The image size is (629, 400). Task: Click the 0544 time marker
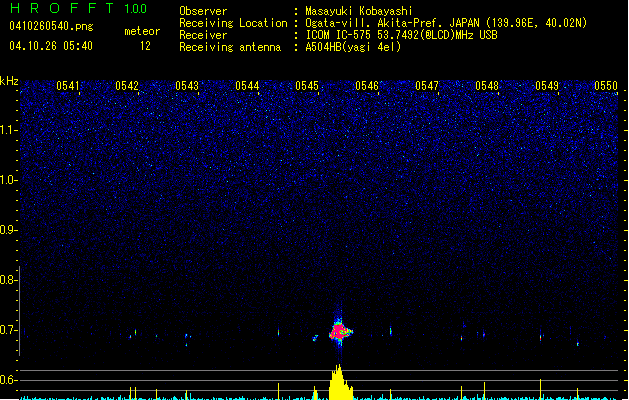coord(247,85)
